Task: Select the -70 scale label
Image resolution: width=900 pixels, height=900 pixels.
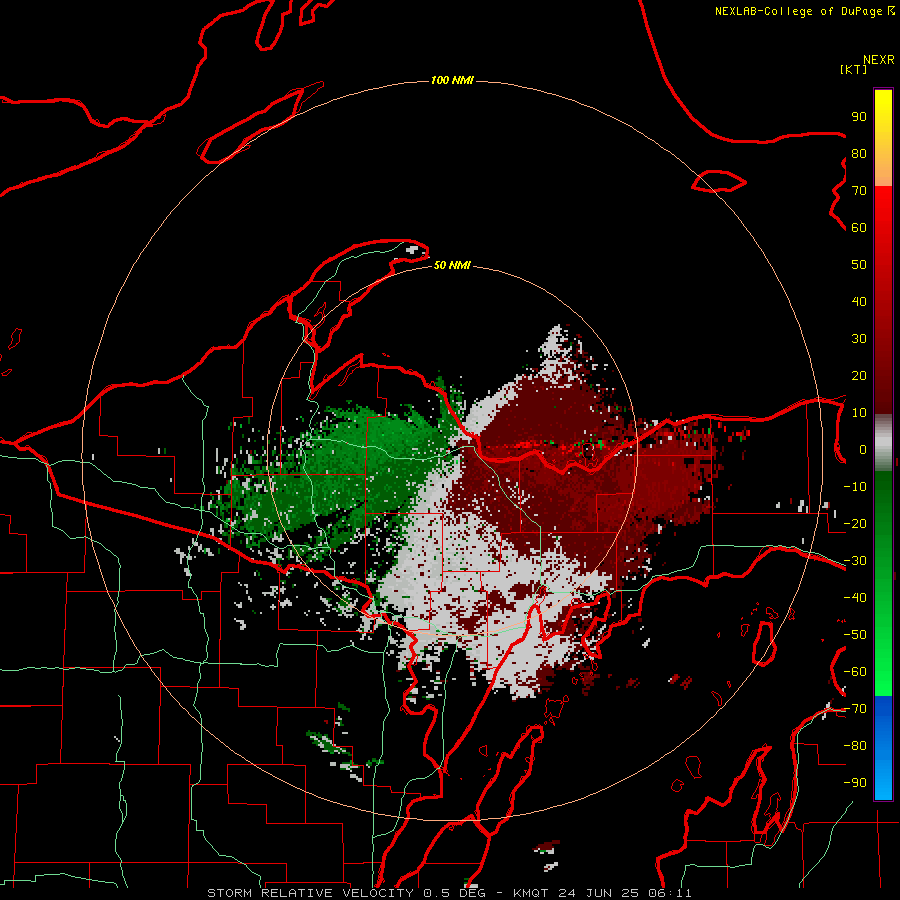Action: pos(855,709)
